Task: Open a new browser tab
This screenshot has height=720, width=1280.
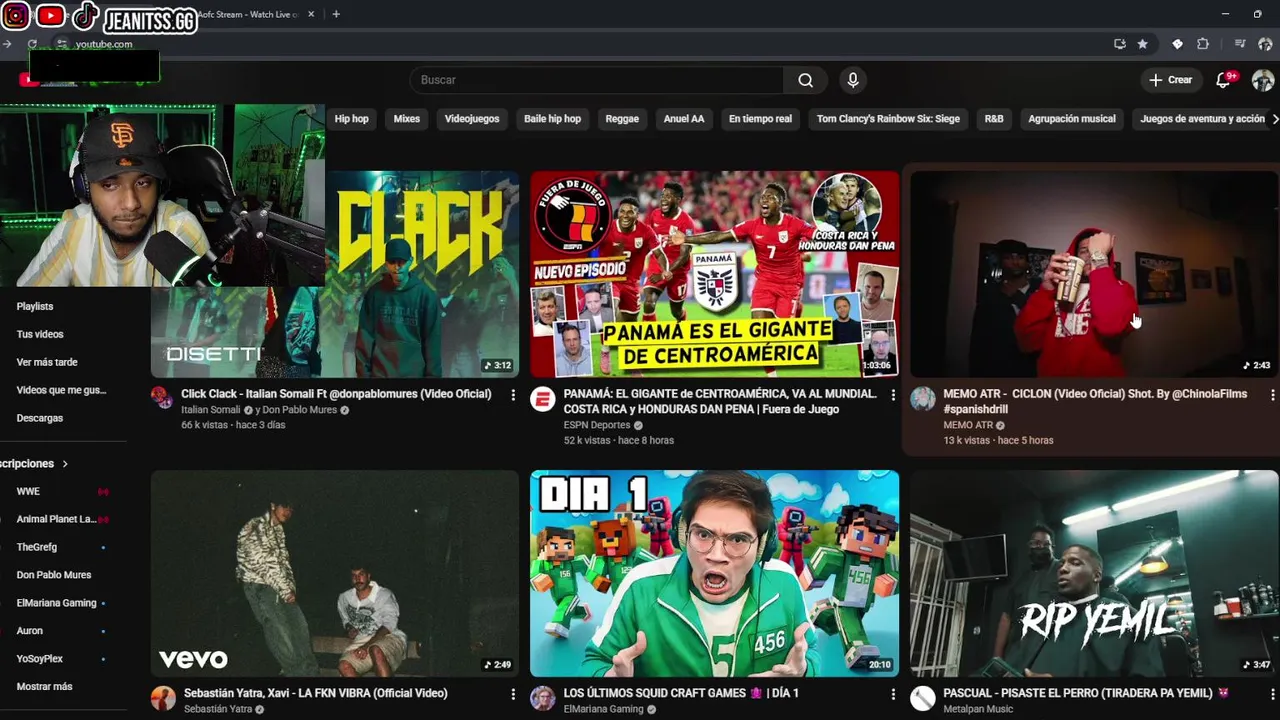Action: (x=336, y=14)
